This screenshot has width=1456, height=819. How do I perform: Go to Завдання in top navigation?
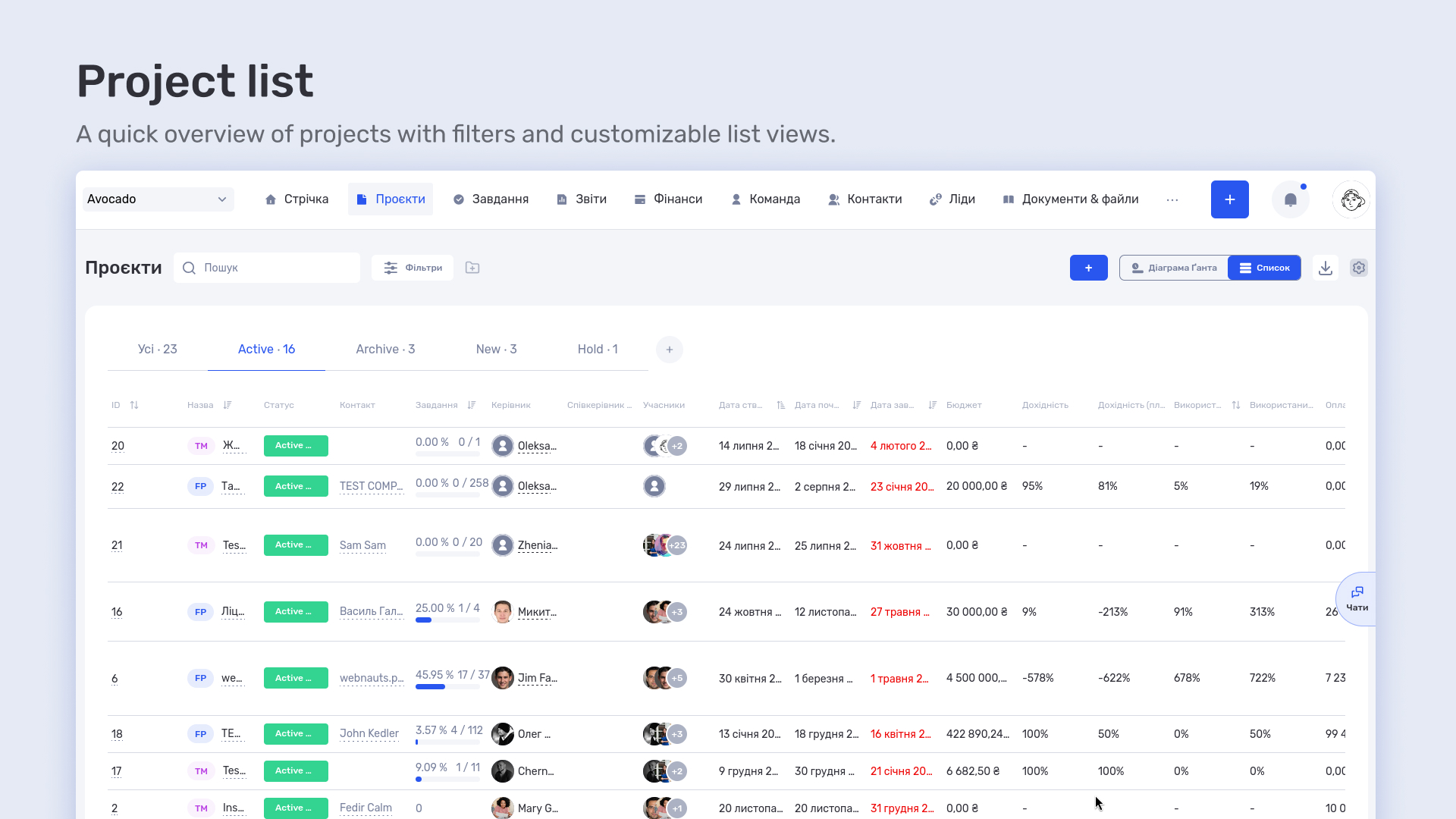click(x=491, y=199)
